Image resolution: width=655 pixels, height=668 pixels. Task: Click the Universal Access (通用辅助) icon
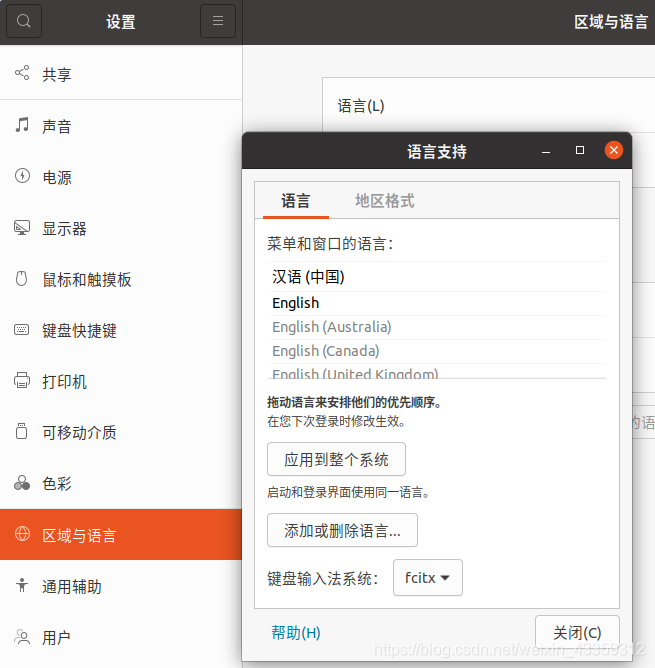22,586
